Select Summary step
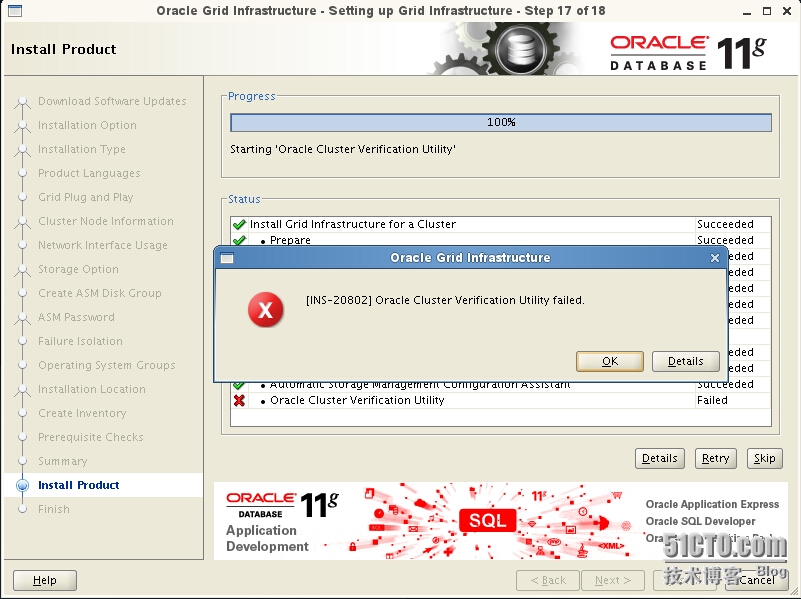The height and width of the screenshot is (599, 801). coord(62,461)
